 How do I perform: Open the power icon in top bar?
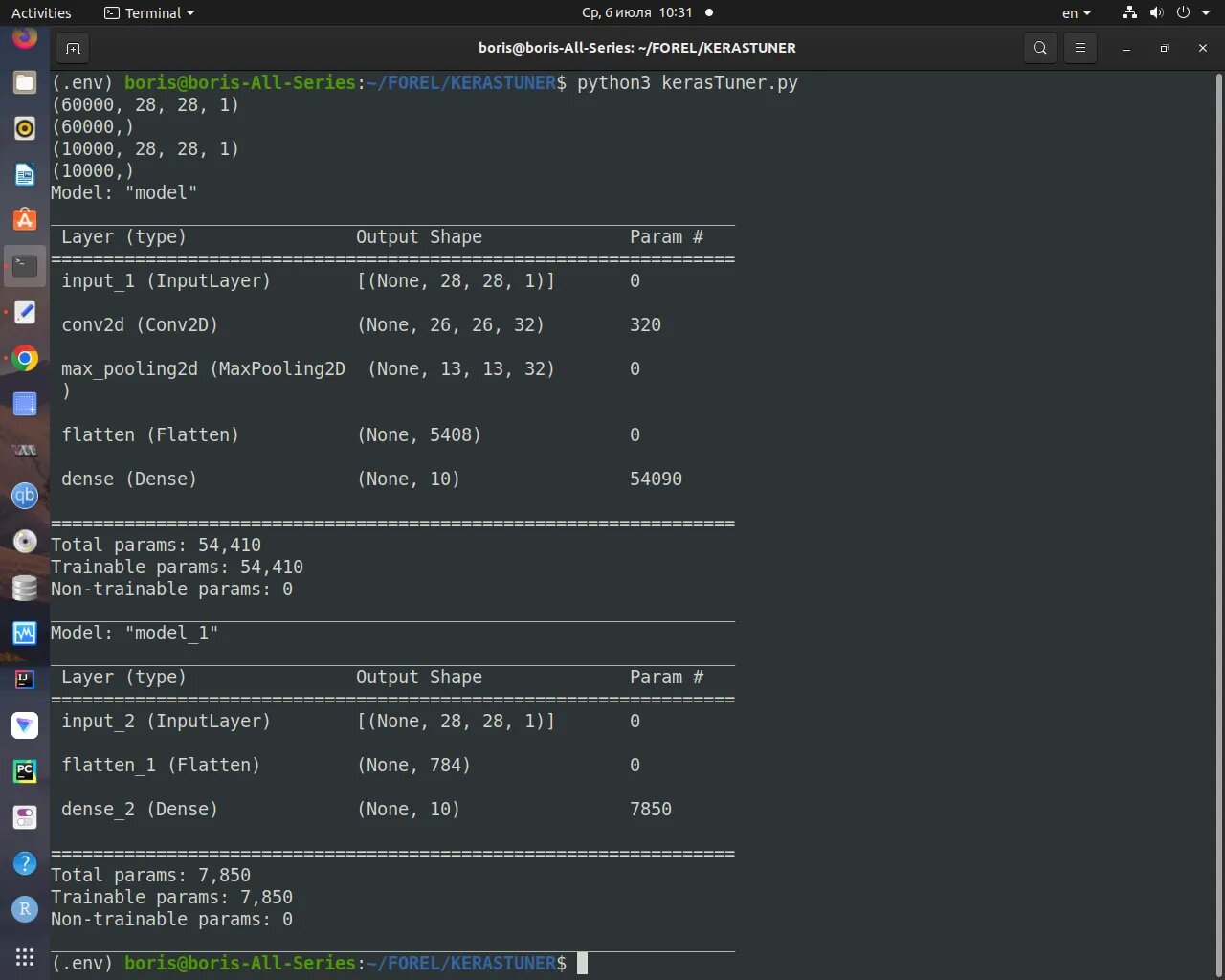point(1183,12)
